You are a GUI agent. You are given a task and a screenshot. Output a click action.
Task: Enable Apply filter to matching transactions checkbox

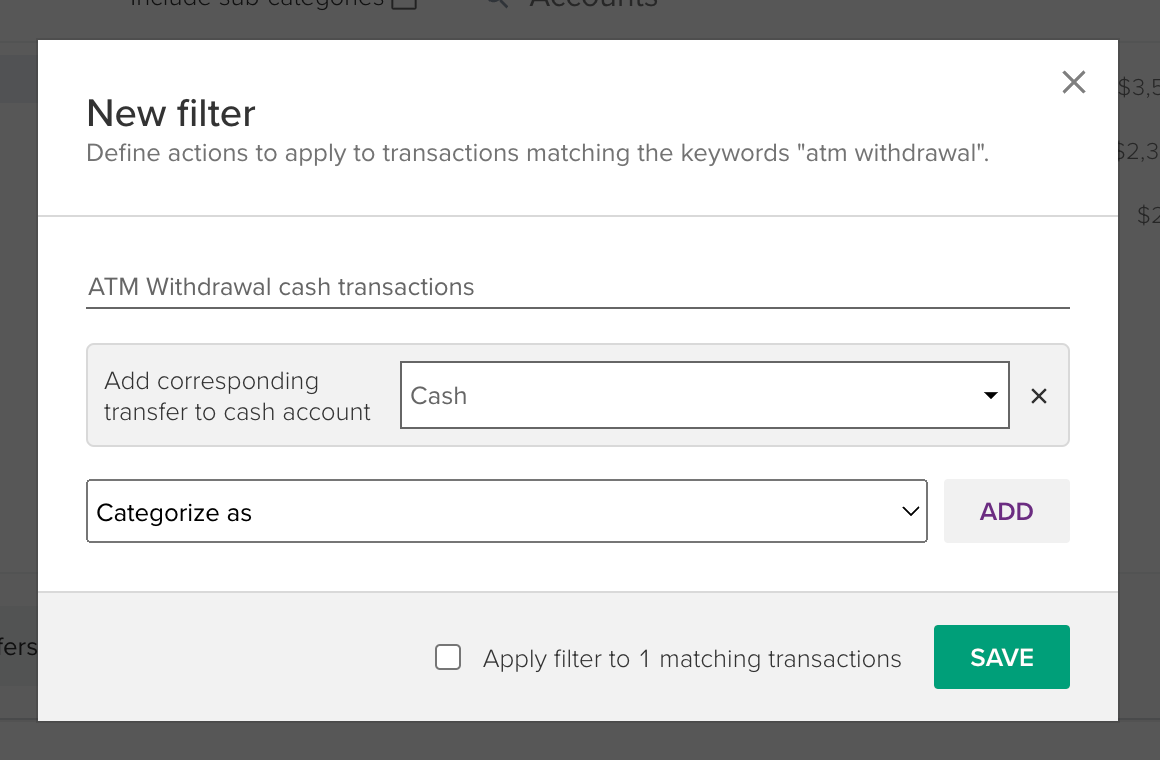pos(448,658)
